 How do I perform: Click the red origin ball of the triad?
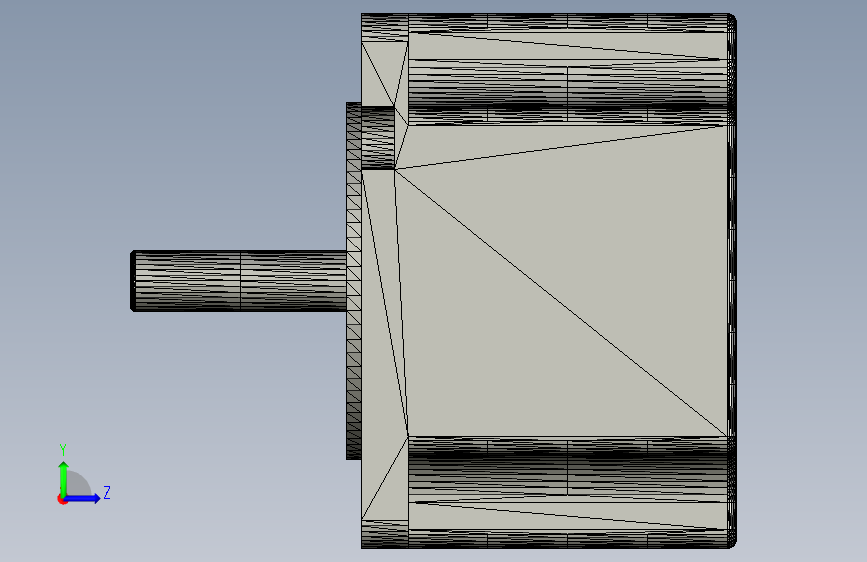click(x=62, y=499)
